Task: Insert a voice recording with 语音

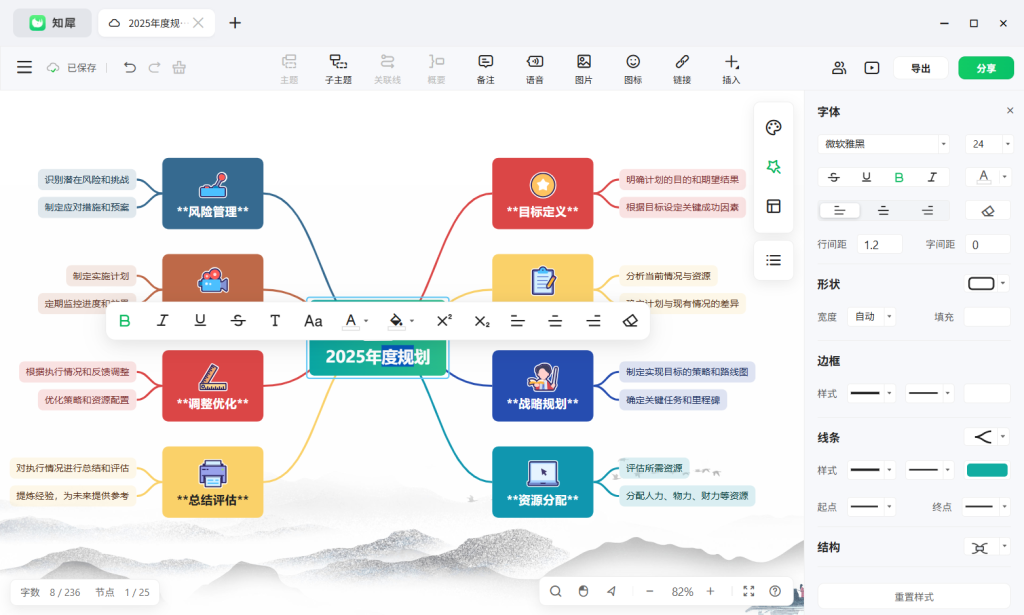Action: click(535, 69)
